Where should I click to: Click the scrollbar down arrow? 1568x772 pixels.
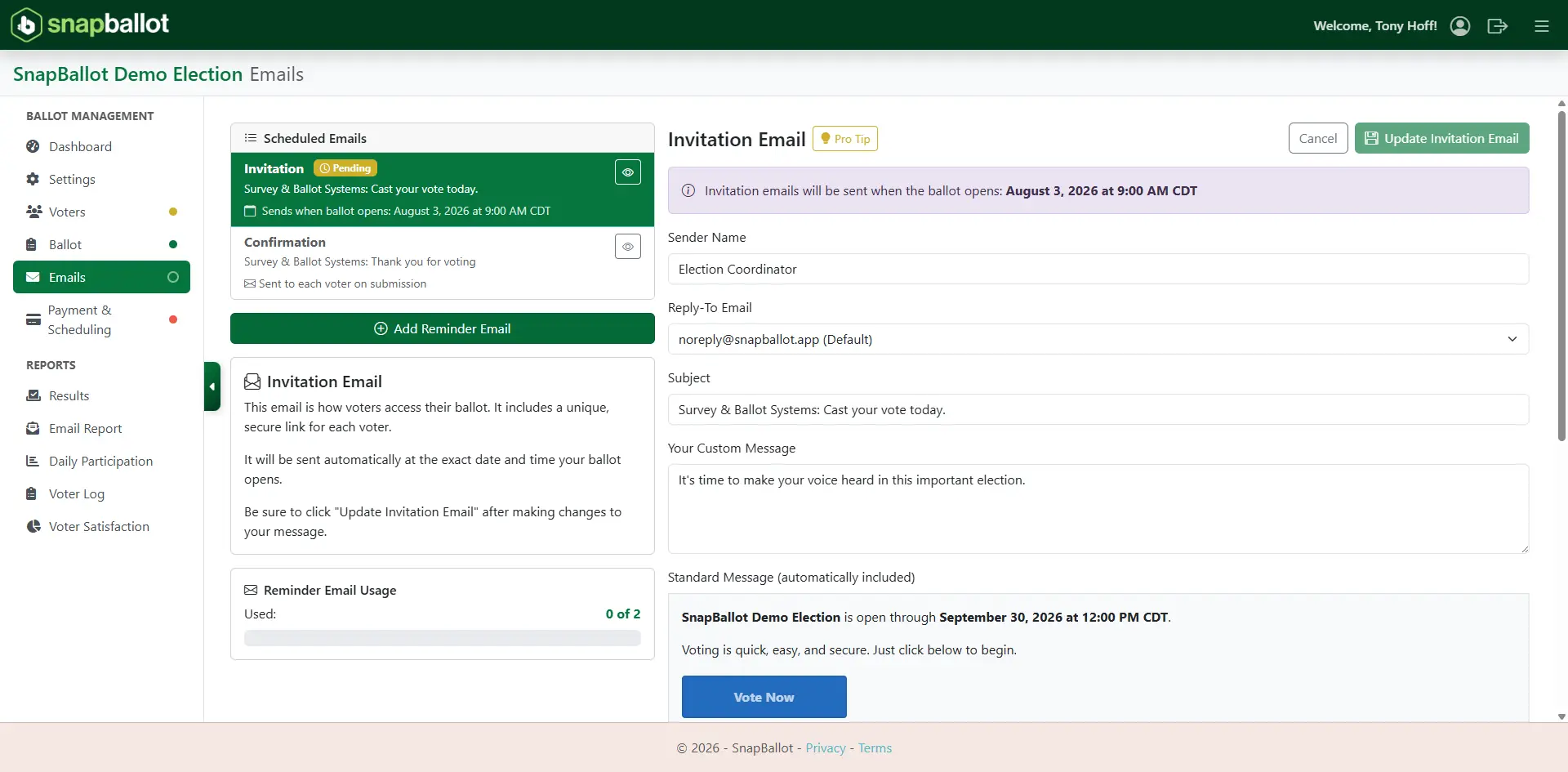(1561, 716)
